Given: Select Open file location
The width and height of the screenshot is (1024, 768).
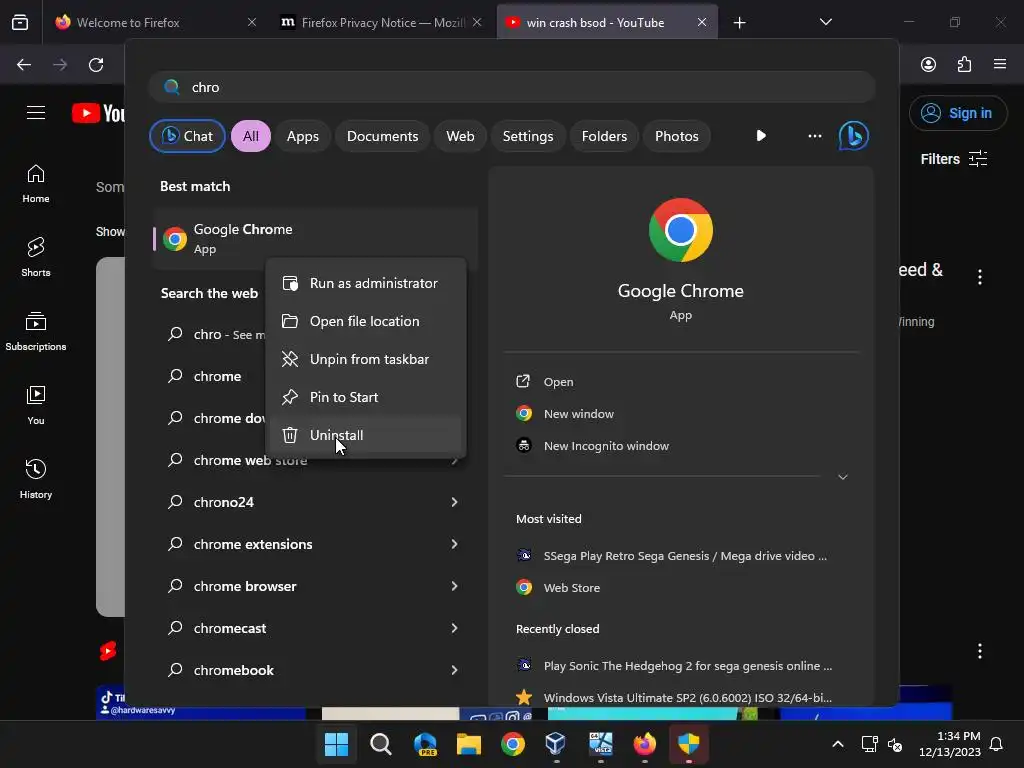Looking at the screenshot, I should tap(366, 321).
